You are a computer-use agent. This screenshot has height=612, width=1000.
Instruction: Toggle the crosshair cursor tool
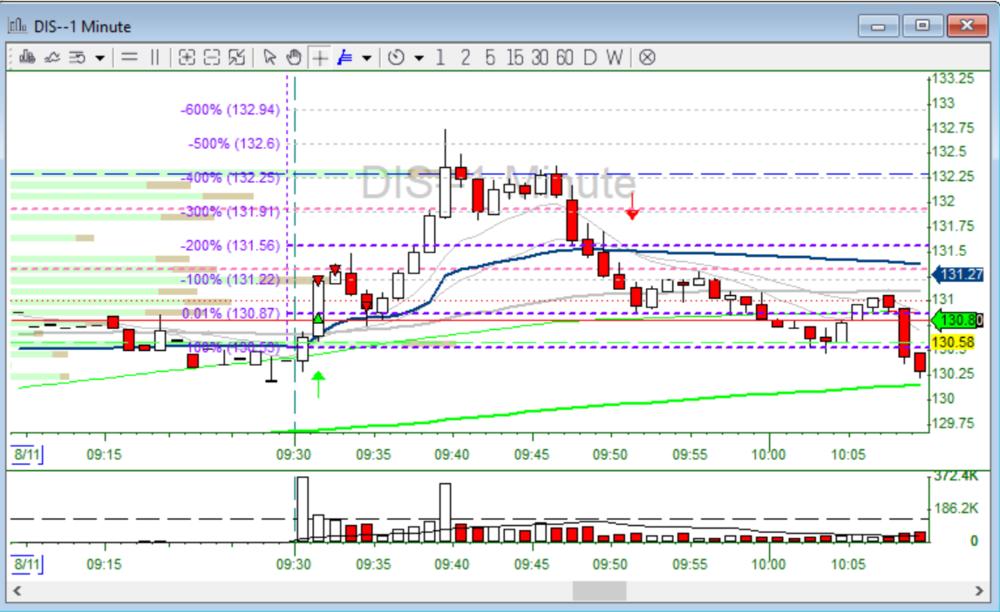click(319, 57)
